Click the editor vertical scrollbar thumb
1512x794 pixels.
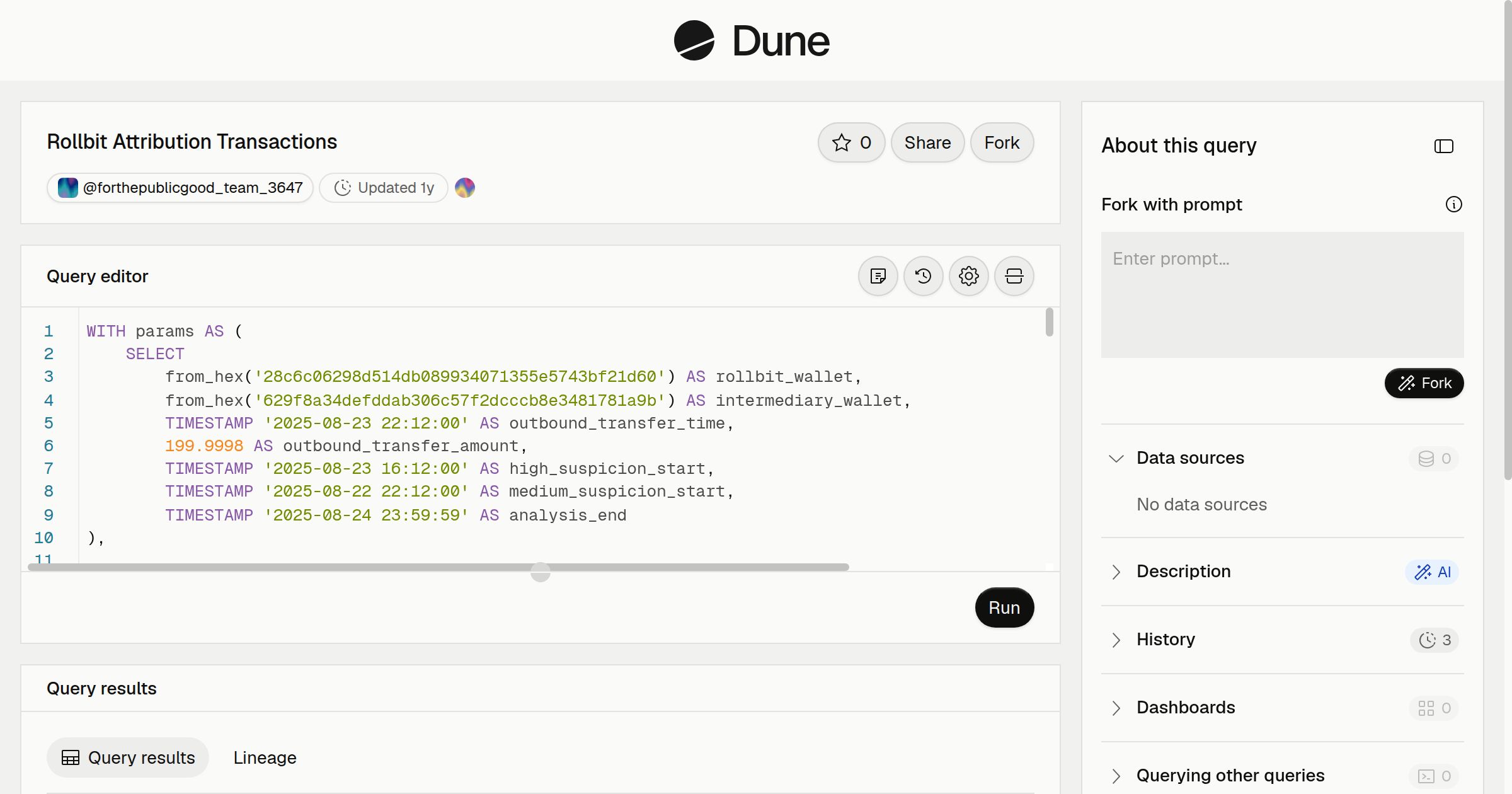(1049, 322)
